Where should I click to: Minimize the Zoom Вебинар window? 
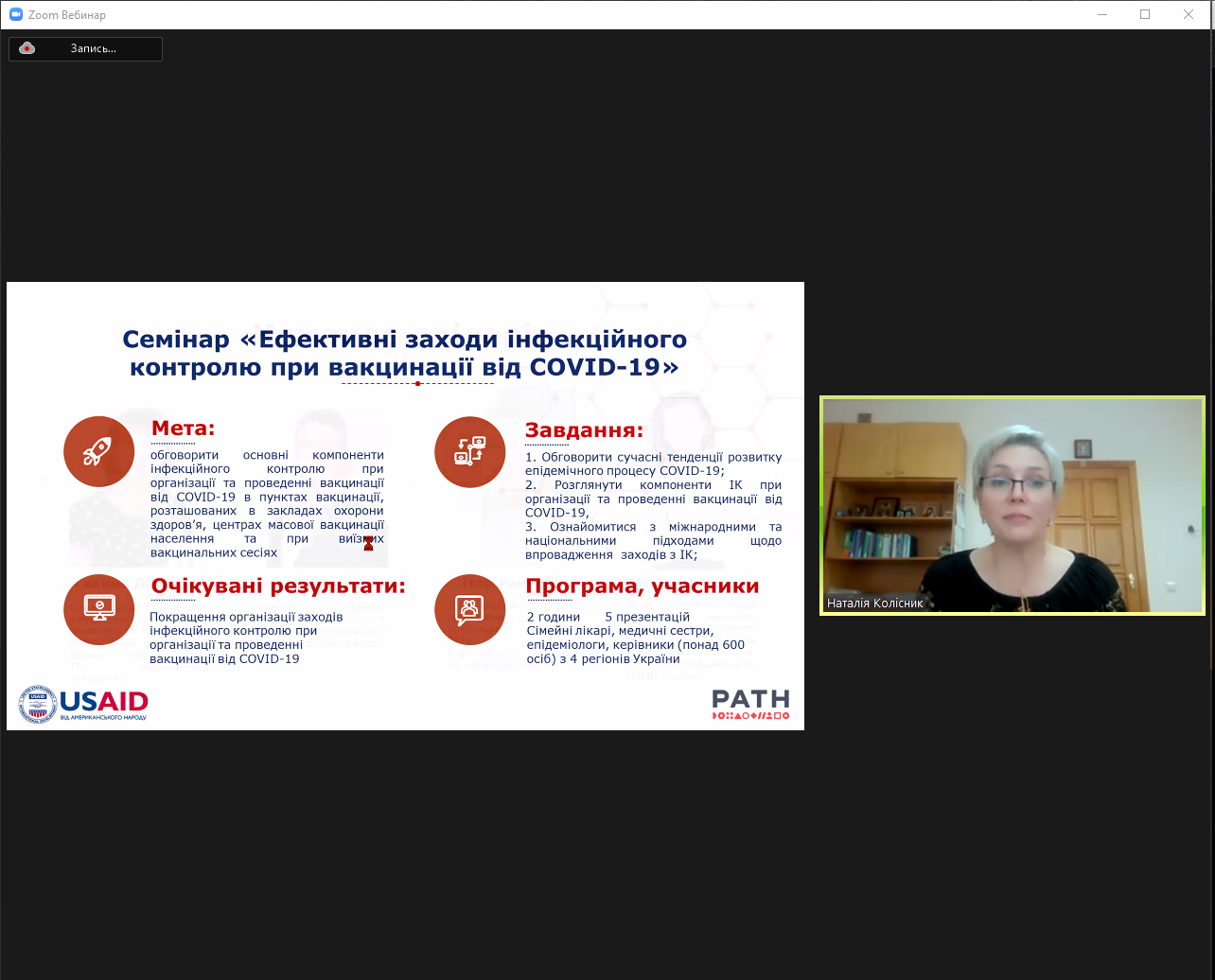(1101, 14)
